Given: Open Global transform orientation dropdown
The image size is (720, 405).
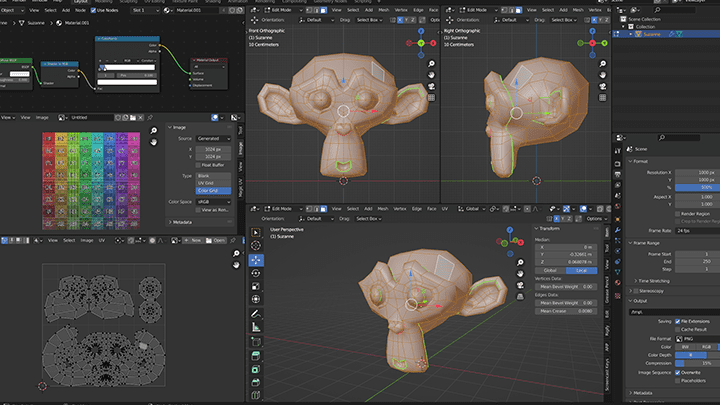Looking at the screenshot, I should coord(471,209).
